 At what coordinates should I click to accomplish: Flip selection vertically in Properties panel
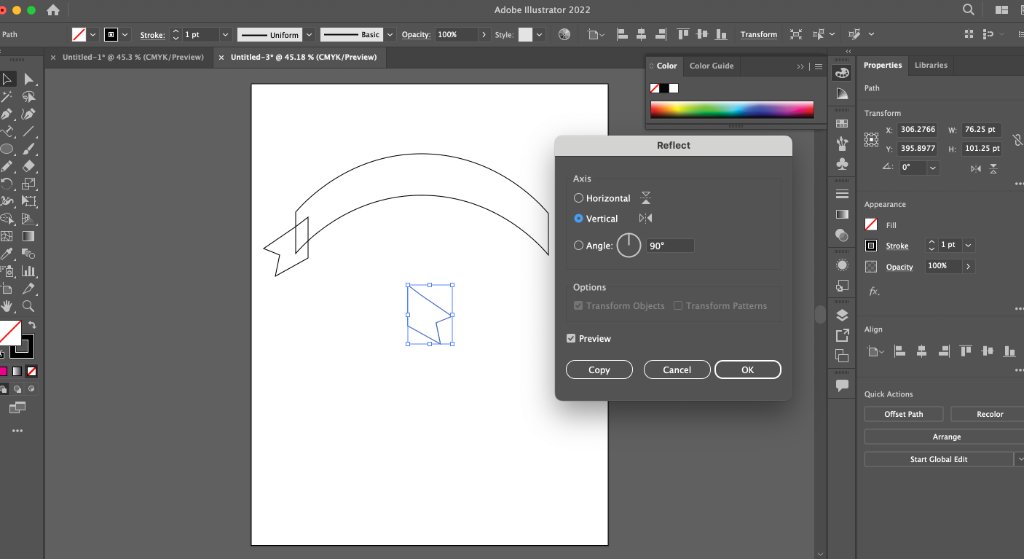pyautogui.click(x=993, y=168)
